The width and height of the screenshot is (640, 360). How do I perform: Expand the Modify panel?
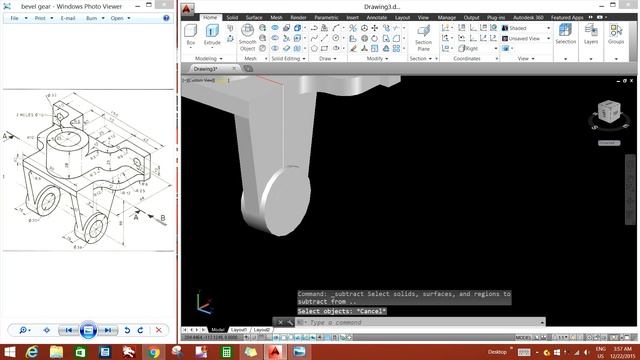377,59
